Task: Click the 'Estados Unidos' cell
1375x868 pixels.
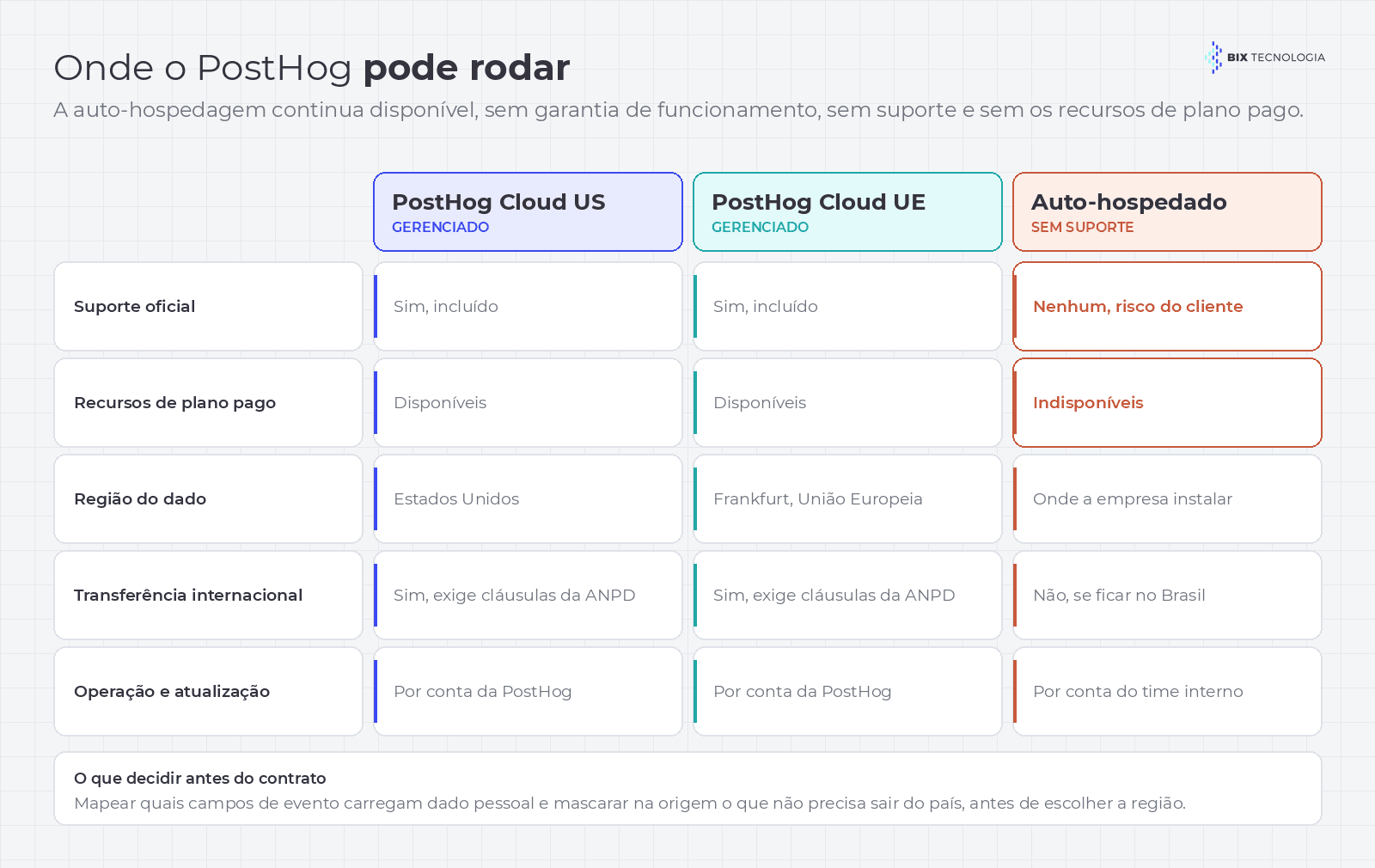Action: (x=528, y=498)
